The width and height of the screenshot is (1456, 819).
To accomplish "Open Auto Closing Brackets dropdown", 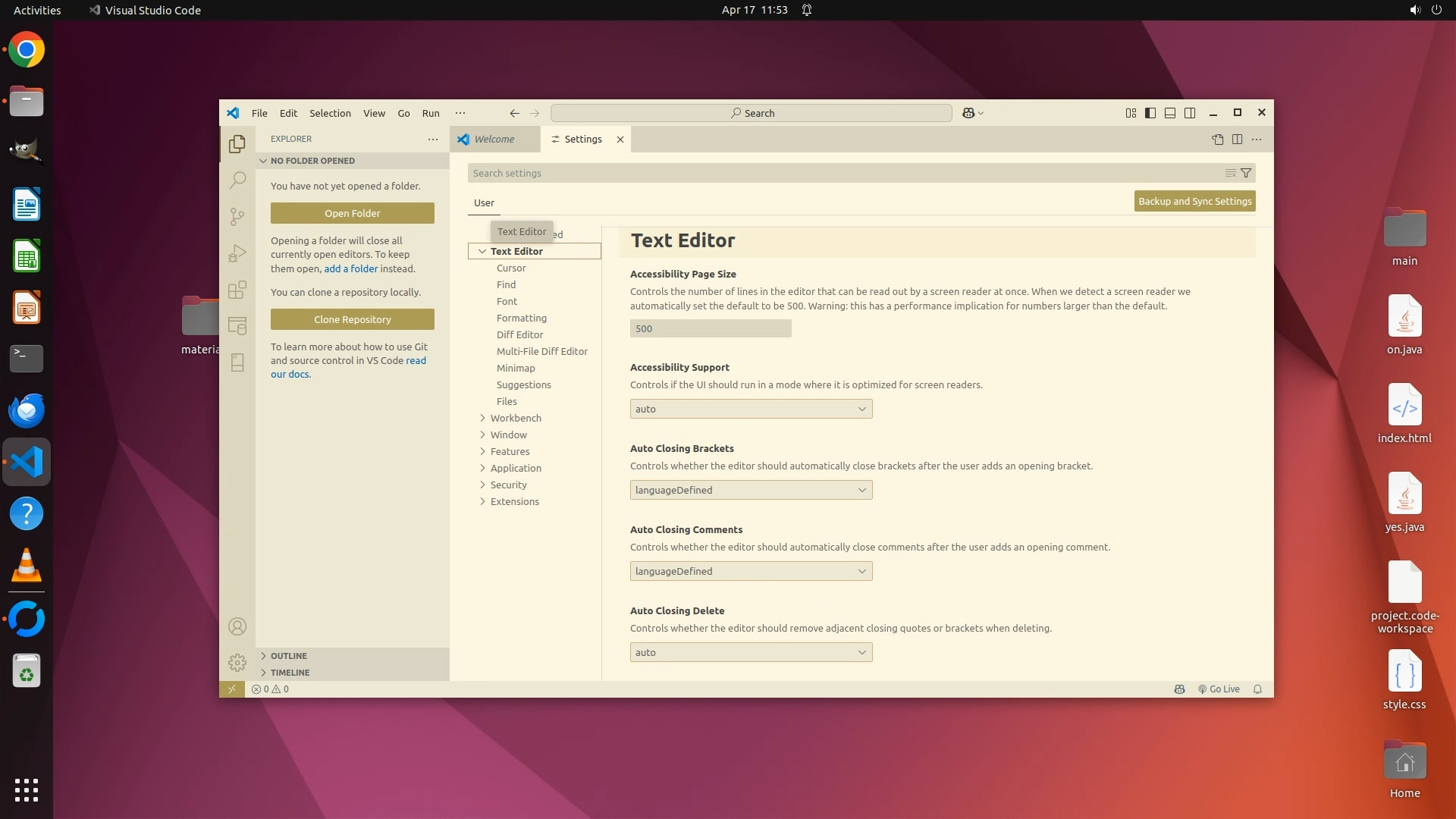I will tap(751, 491).
